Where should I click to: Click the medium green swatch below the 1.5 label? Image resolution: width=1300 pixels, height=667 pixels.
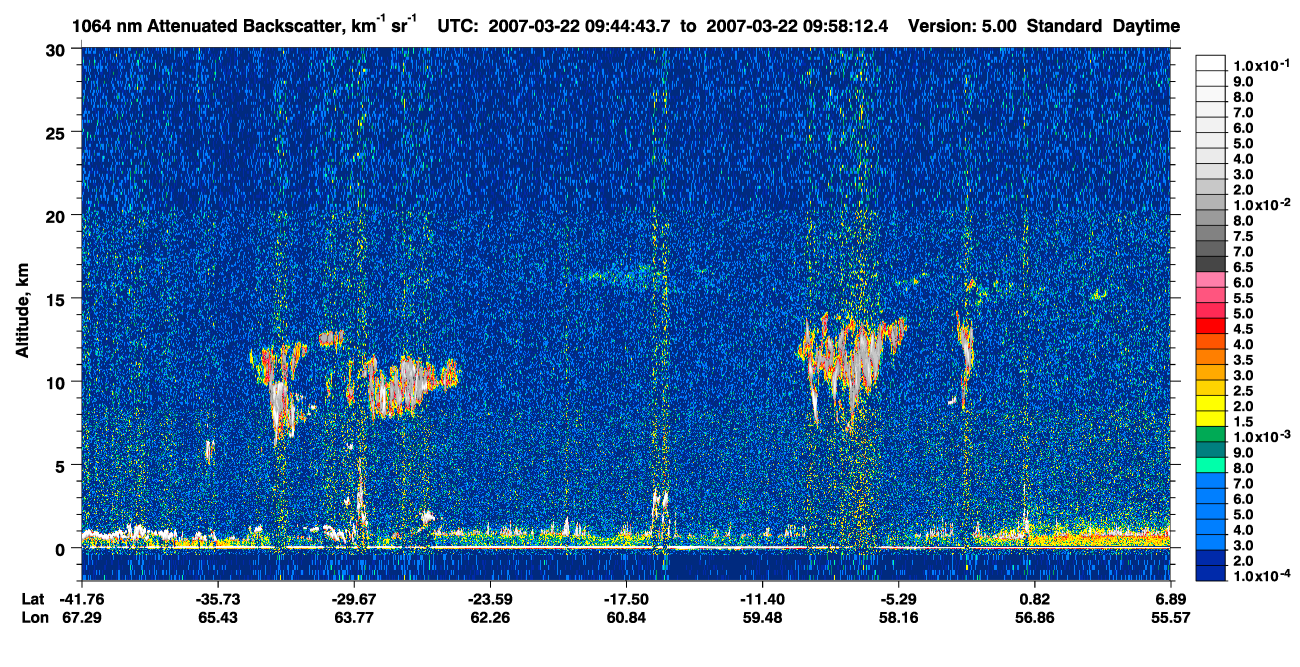click(1211, 434)
